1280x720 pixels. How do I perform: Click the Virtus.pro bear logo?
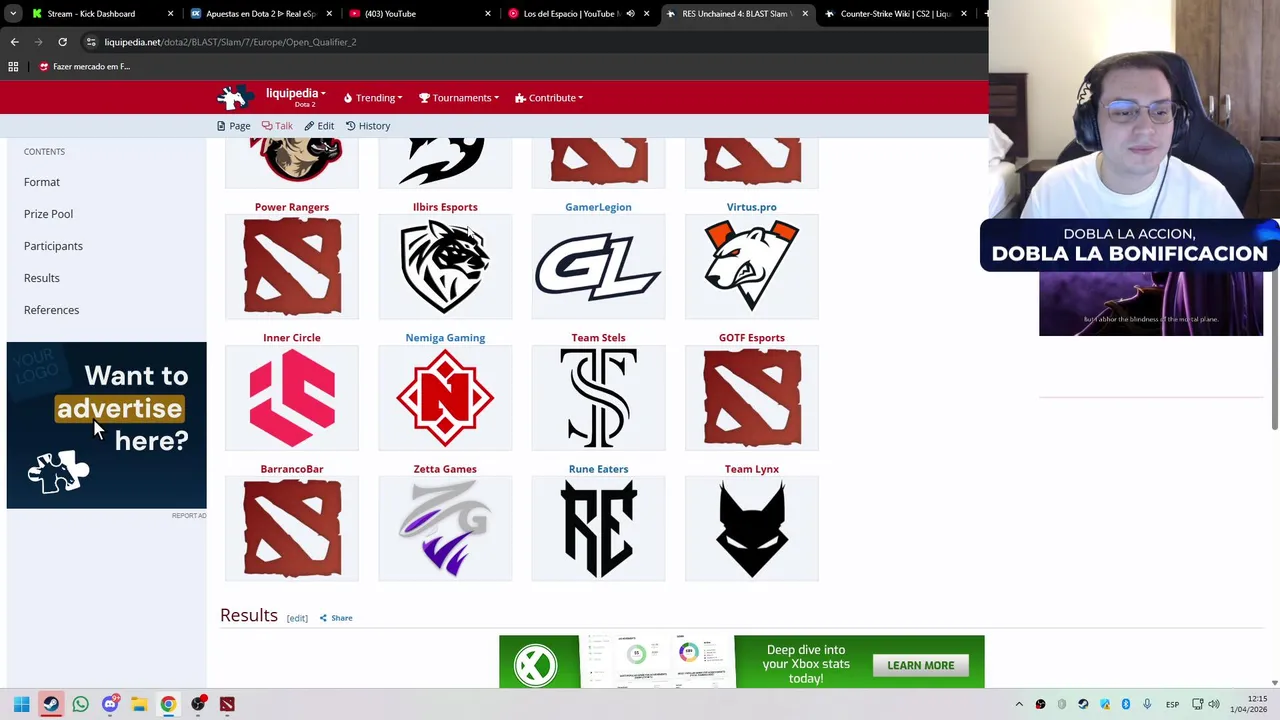tap(752, 267)
